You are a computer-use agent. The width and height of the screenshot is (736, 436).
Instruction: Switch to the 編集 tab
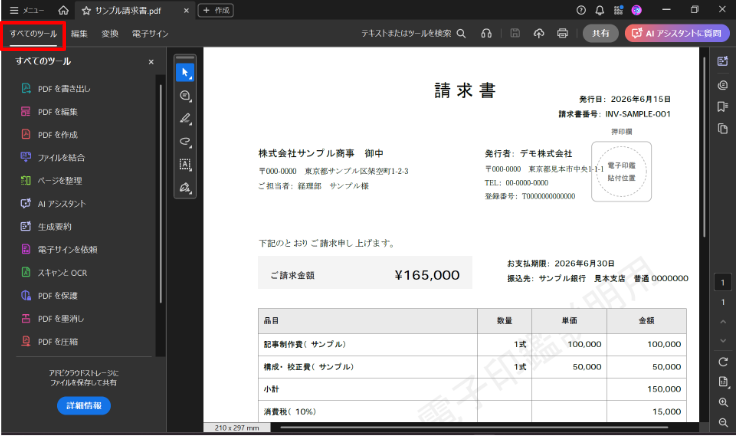[79, 34]
